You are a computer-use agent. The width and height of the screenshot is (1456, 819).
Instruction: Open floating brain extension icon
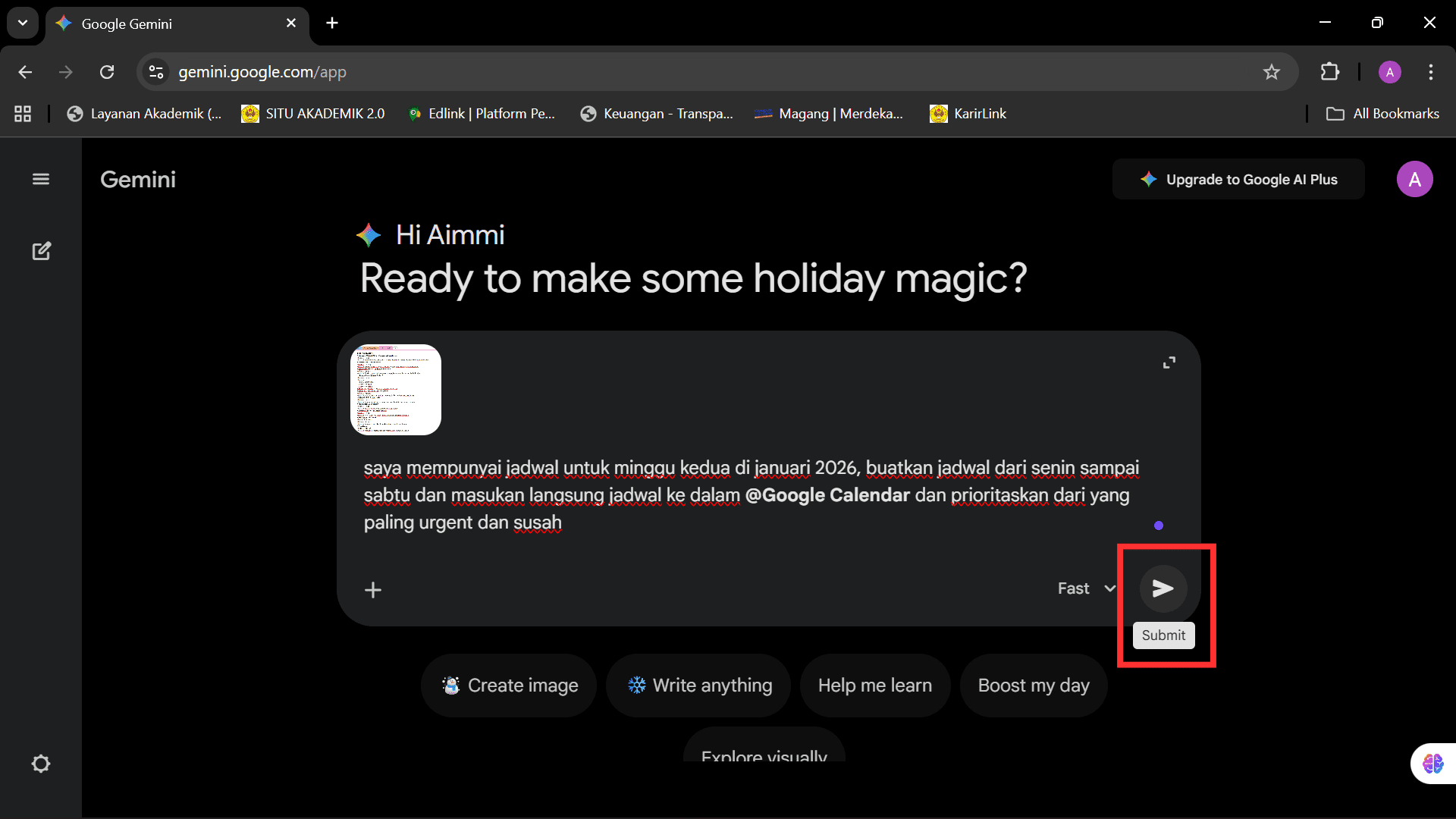click(1432, 763)
